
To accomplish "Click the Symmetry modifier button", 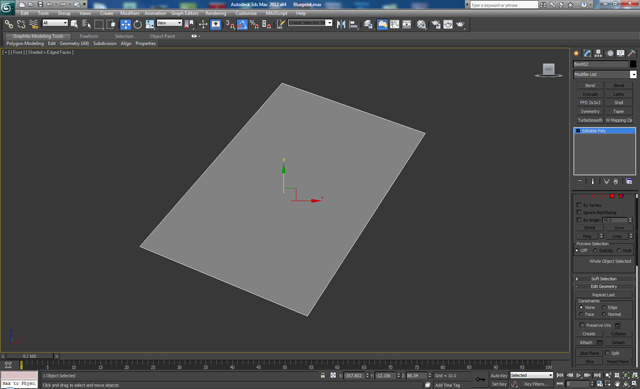I will 590,111.
